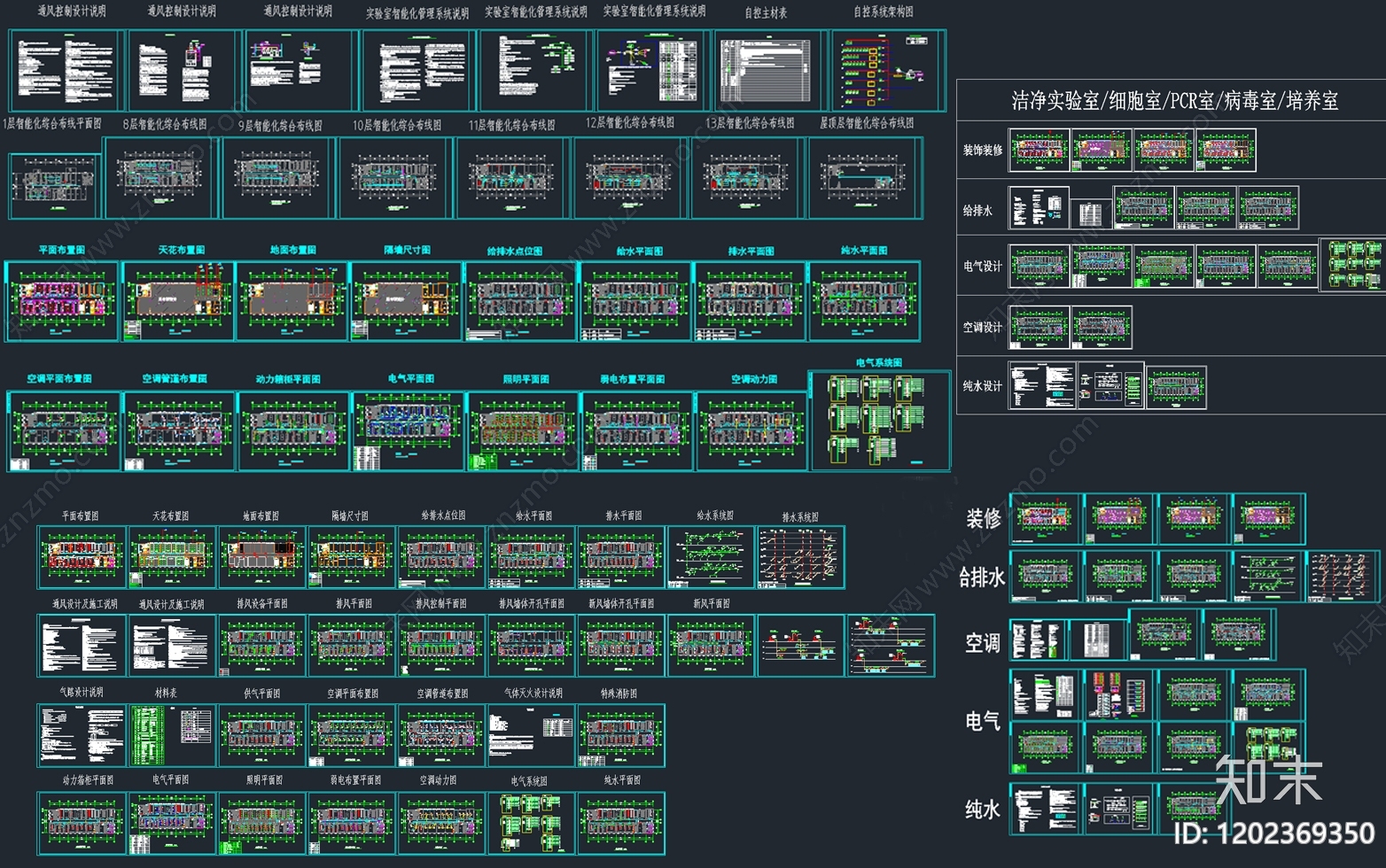Viewport: 1386px width, 868px height.
Task: Click the 纯水设计 row label
Action: coord(983,386)
